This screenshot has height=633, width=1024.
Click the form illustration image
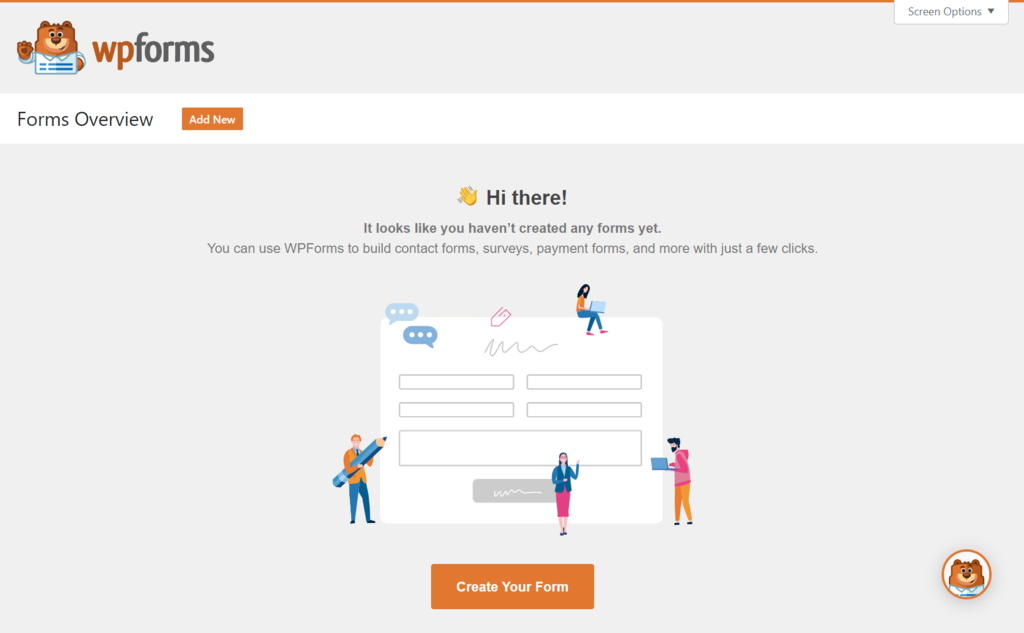513,410
